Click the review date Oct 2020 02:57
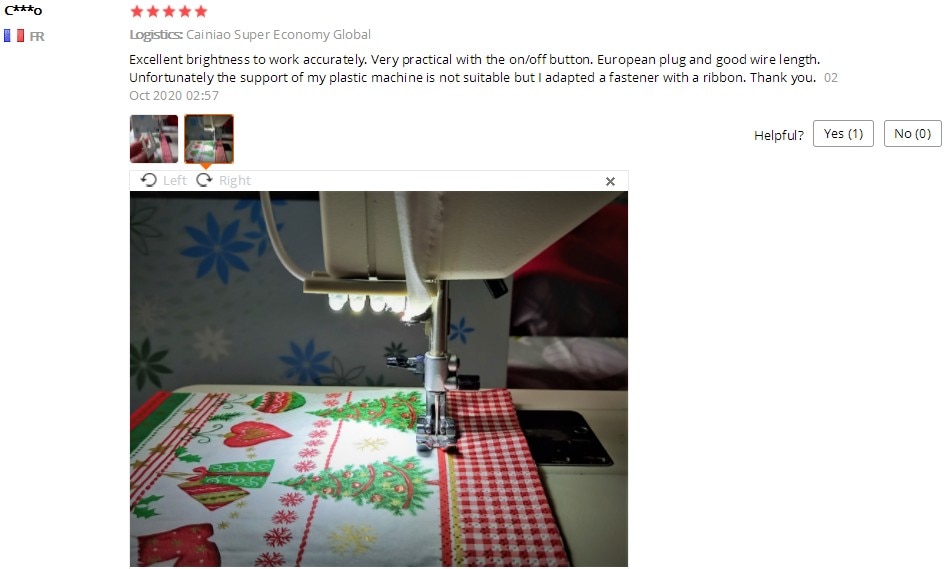Image resolution: width=944 pixels, height=569 pixels. click(x=174, y=95)
